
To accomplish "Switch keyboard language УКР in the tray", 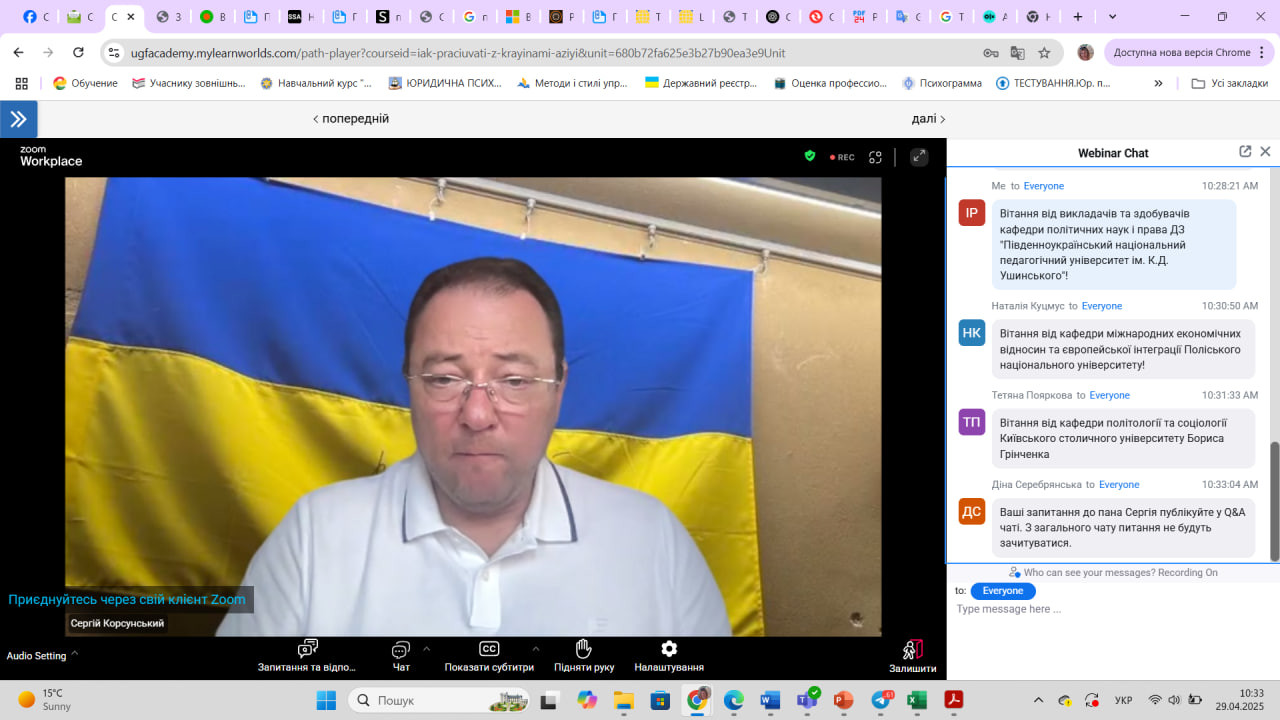I will click(1123, 700).
